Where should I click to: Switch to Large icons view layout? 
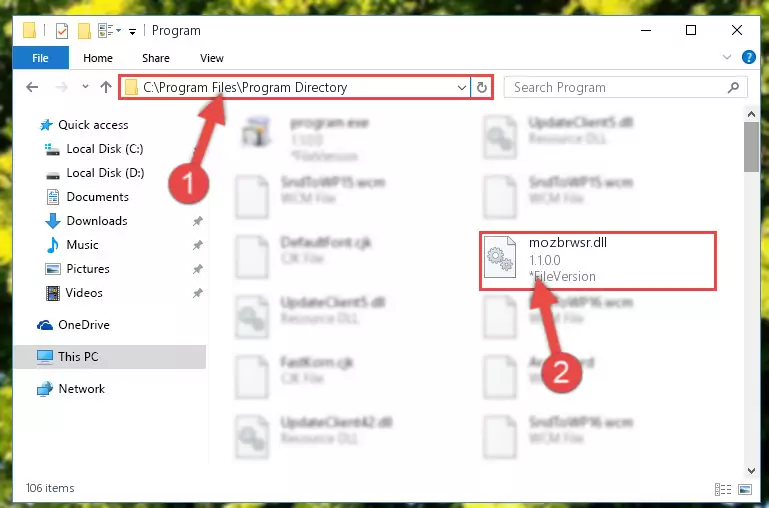(x=744, y=489)
